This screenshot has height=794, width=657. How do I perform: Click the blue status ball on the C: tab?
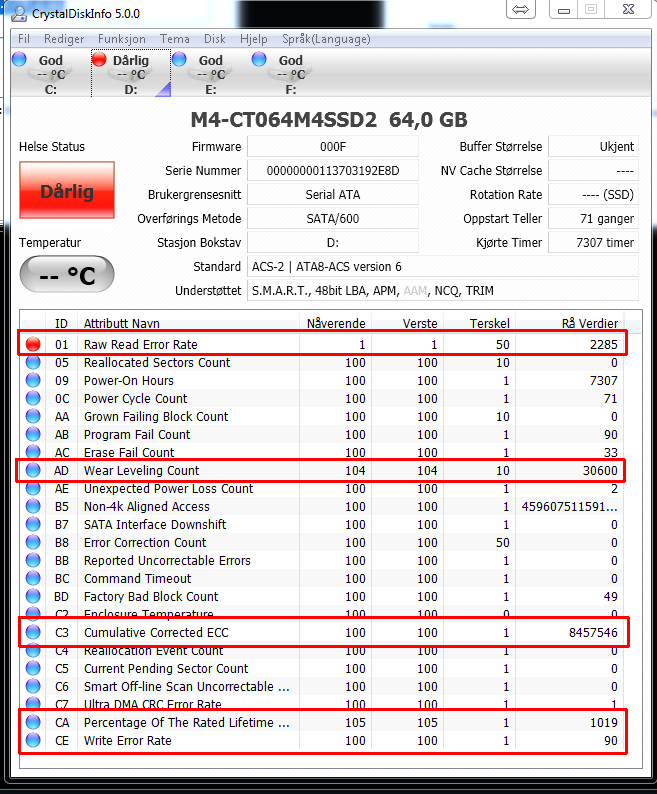point(20,60)
